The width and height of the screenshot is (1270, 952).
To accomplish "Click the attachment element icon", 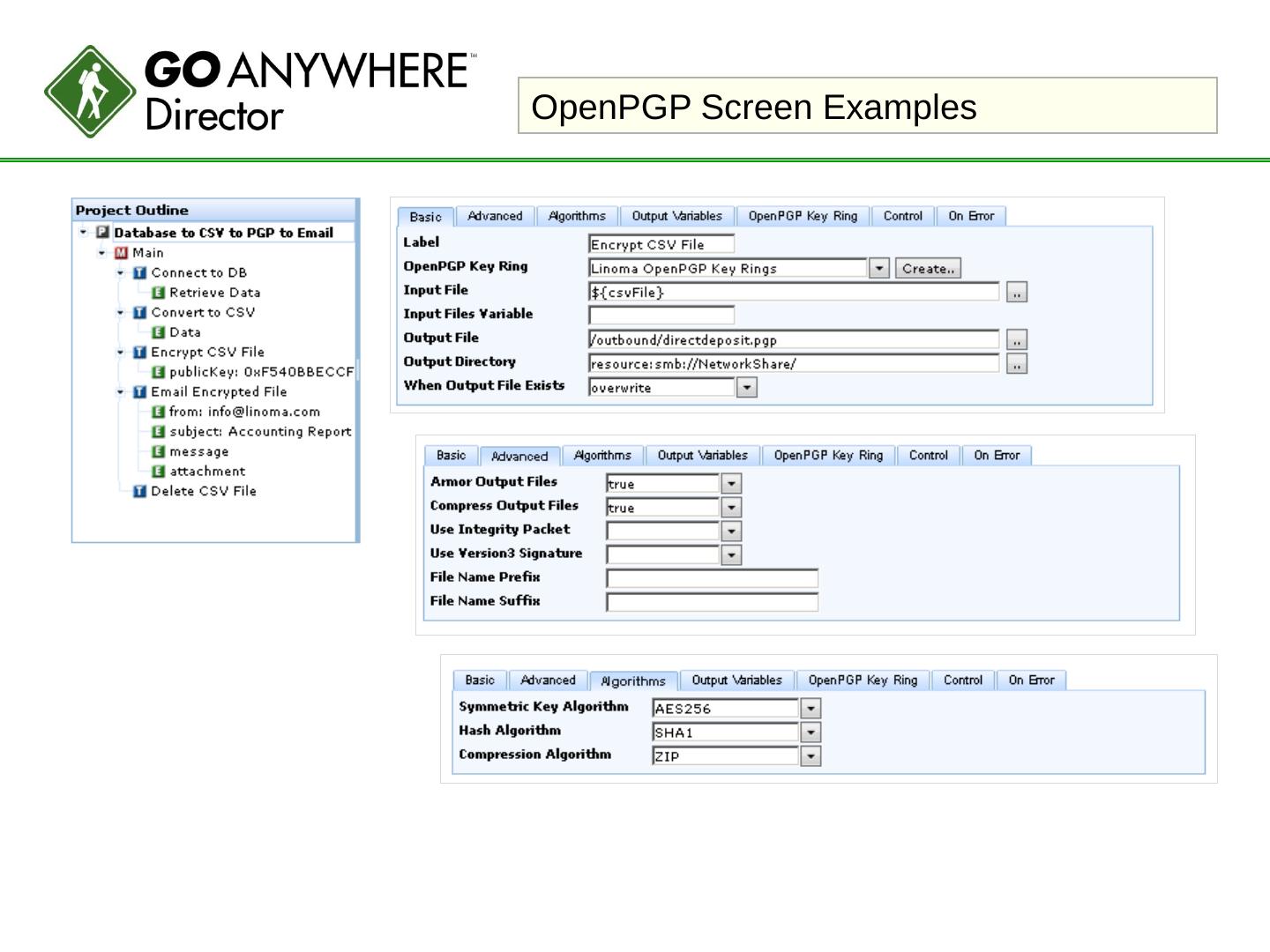I will click(x=159, y=472).
